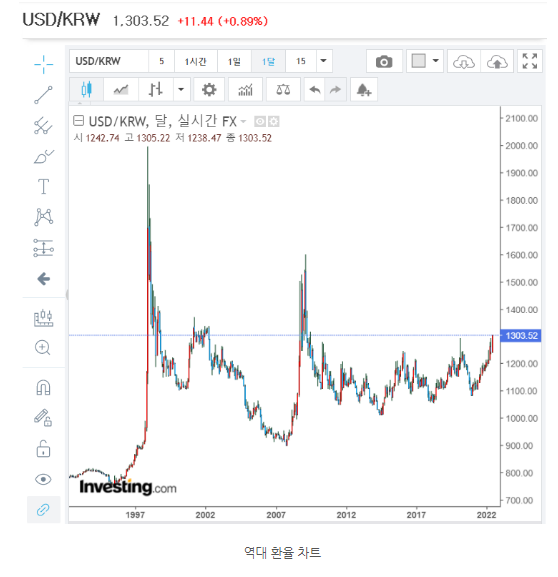Open the layout dropdown arrow
The width and height of the screenshot is (558, 577).
(436, 61)
